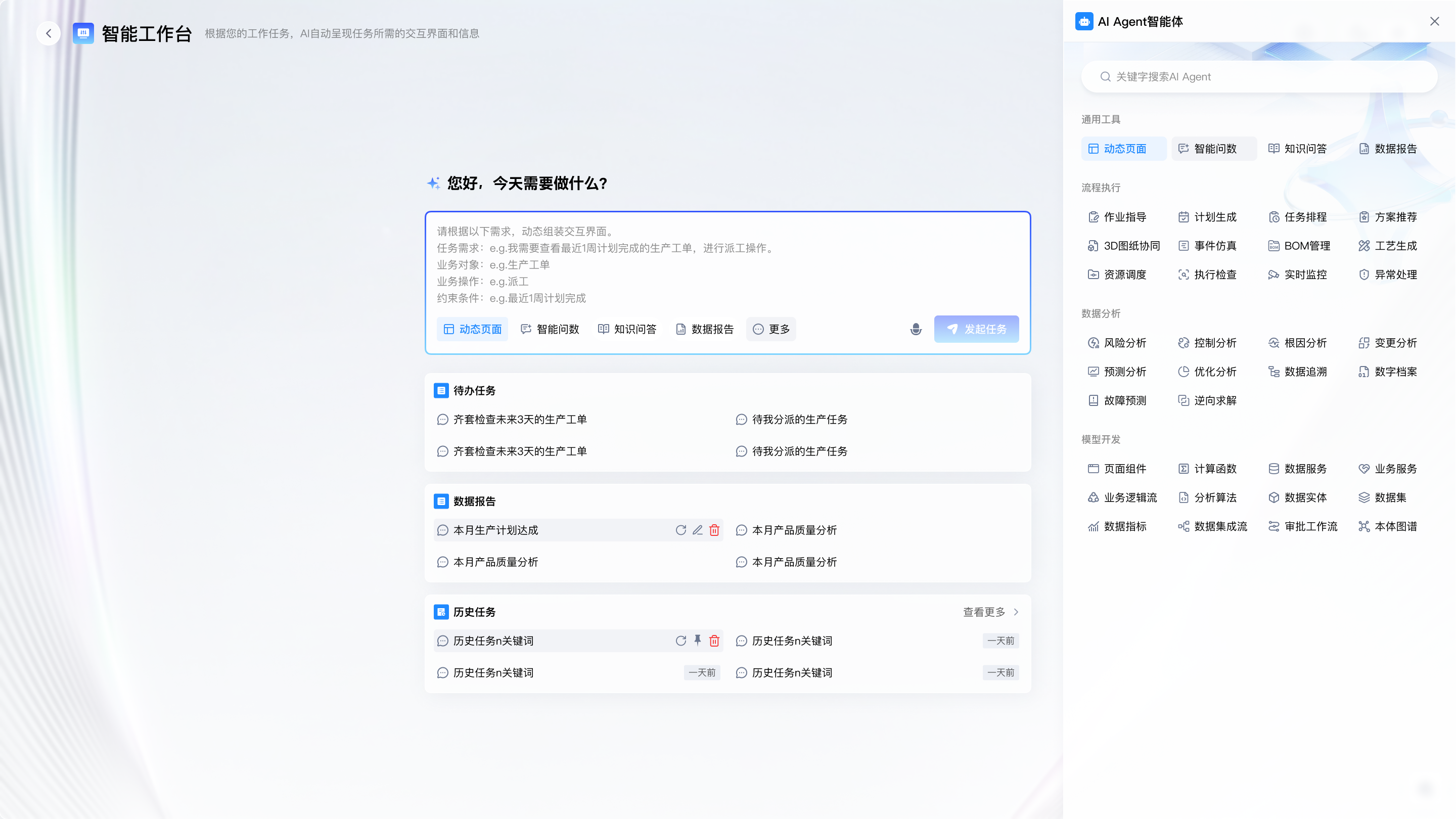The image size is (1456, 819).
Task: Delete the first 历史任务n关键词 entry
Action: pos(714,641)
